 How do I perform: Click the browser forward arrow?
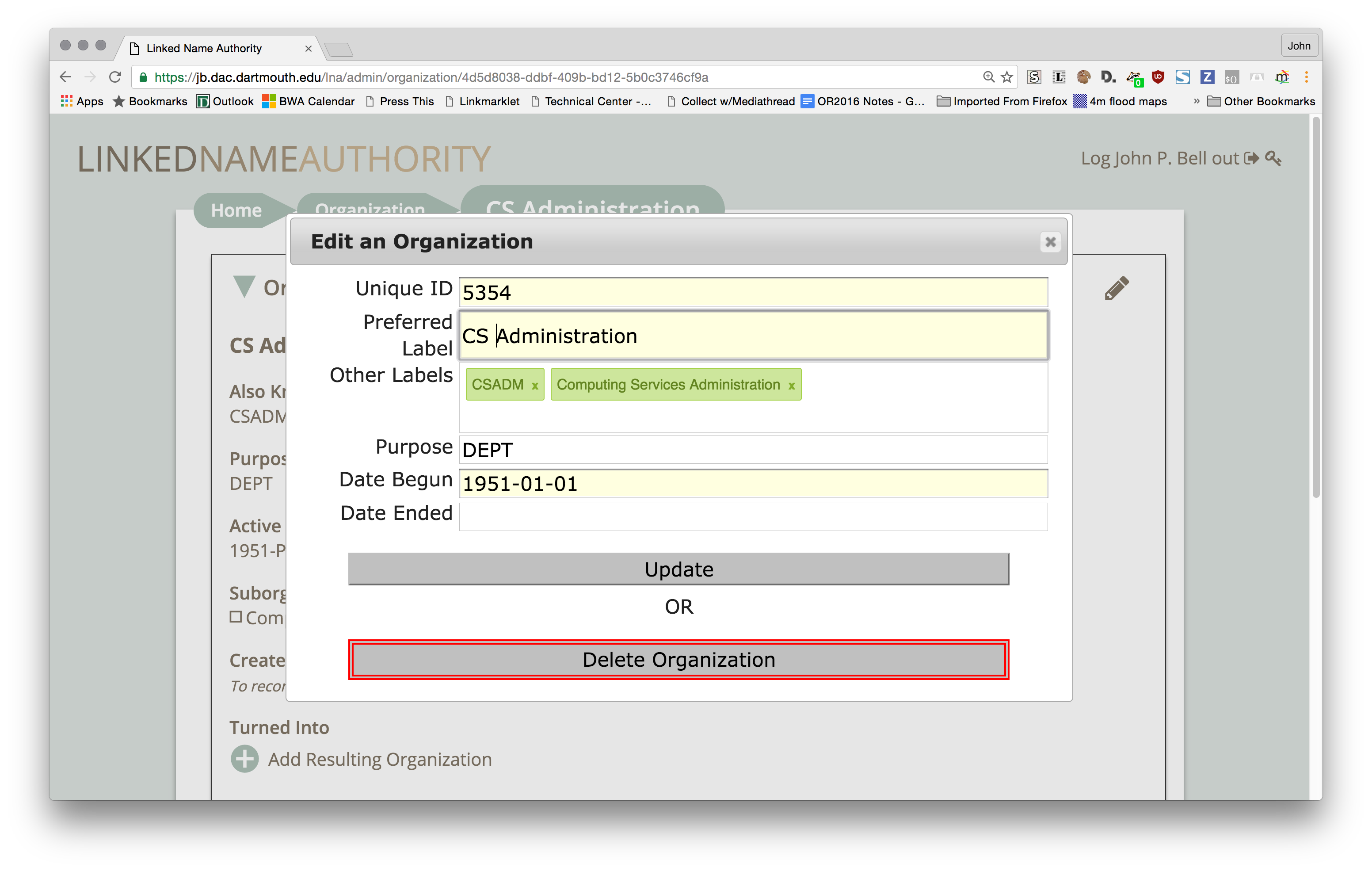90,77
